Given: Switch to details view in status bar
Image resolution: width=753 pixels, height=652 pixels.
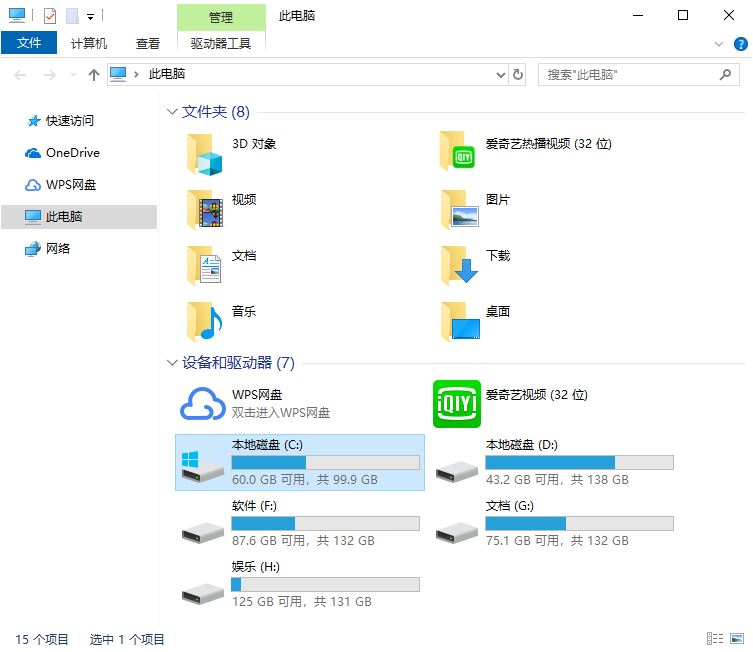Looking at the screenshot, I should click(x=715, y=639).
